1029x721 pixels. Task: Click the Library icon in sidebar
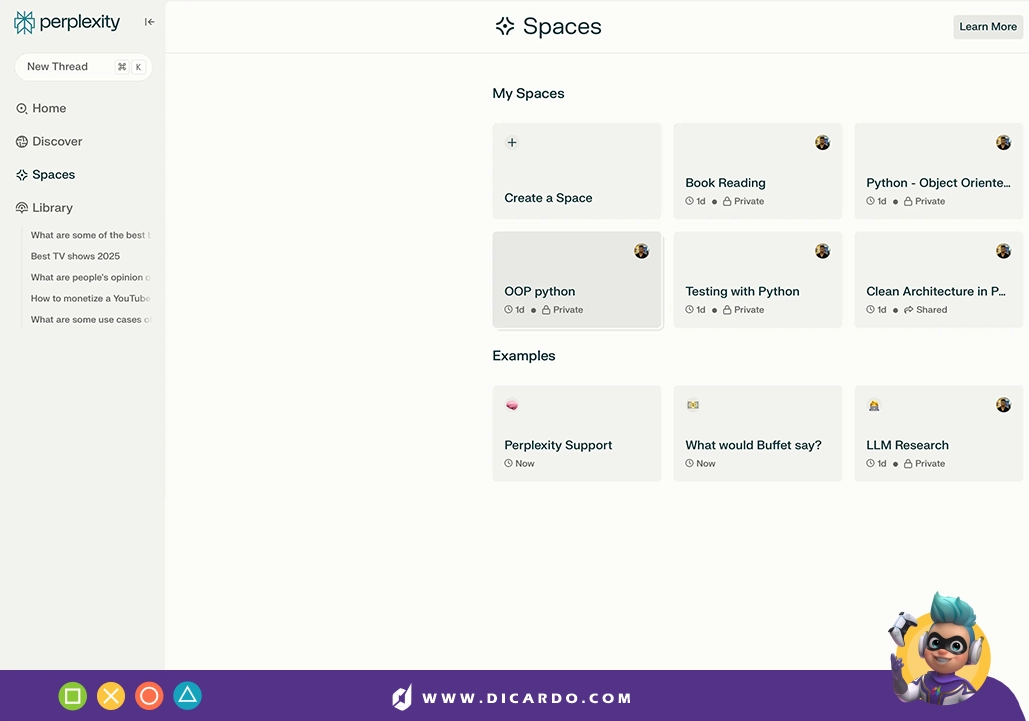[x=22, y=208]
